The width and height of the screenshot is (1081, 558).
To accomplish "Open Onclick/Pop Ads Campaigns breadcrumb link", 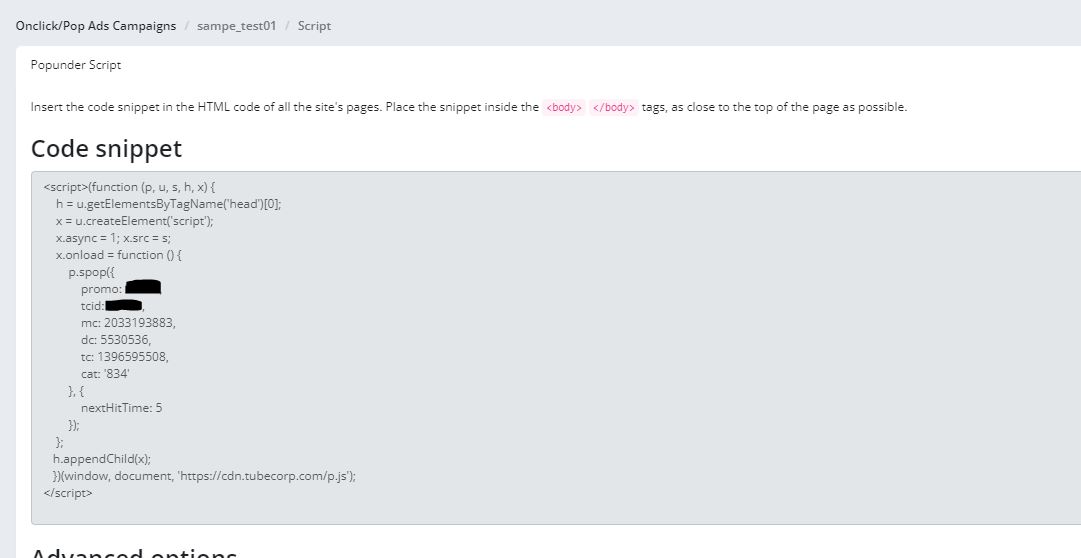I will (96, 26).
